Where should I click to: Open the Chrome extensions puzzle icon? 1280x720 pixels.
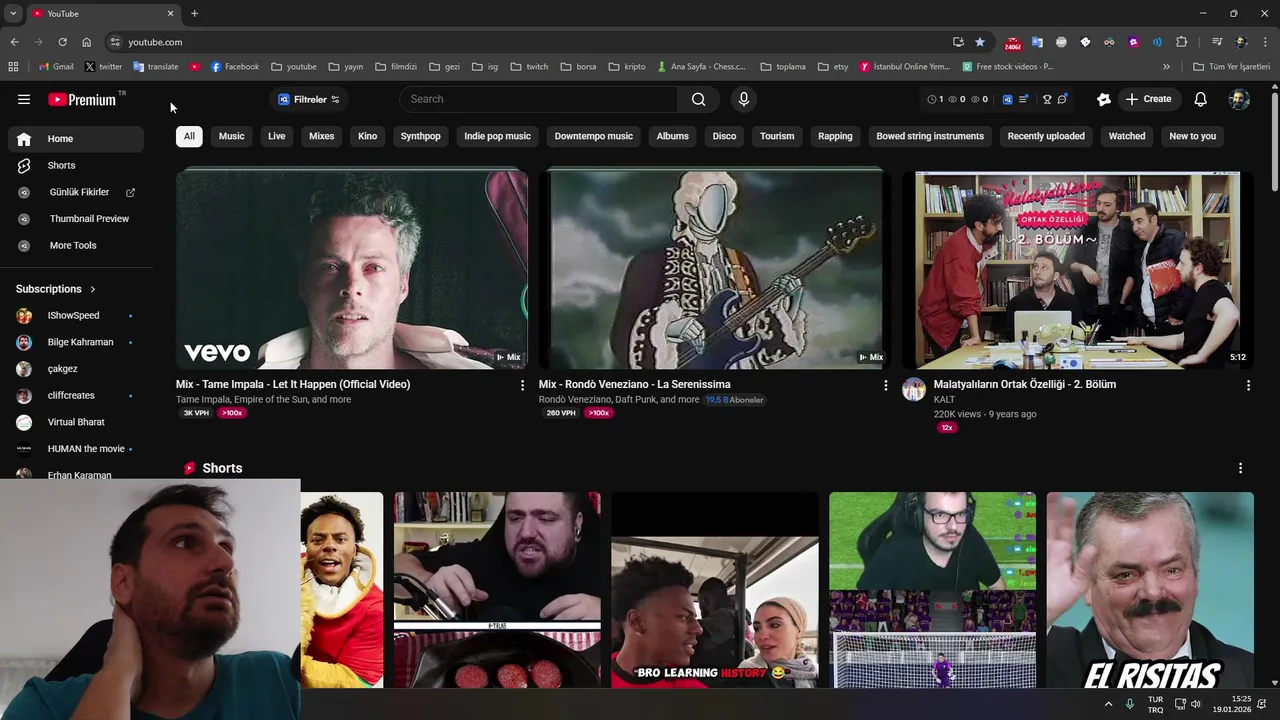[x=1182, y=42]
